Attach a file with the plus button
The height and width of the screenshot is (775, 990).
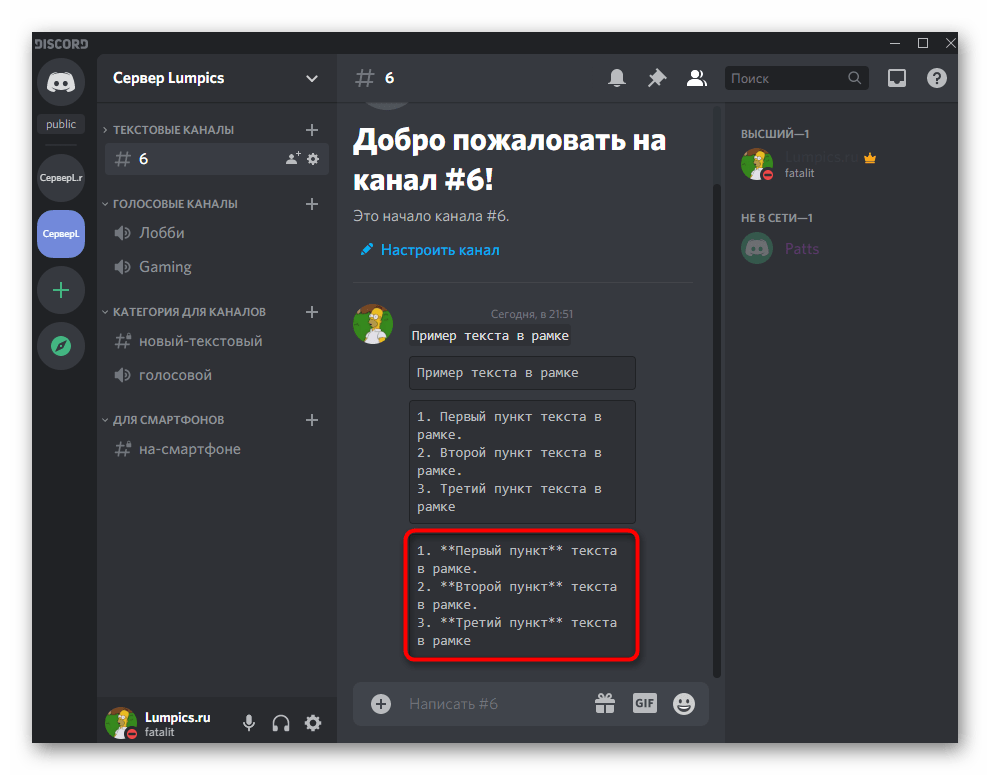pos(381,703)
